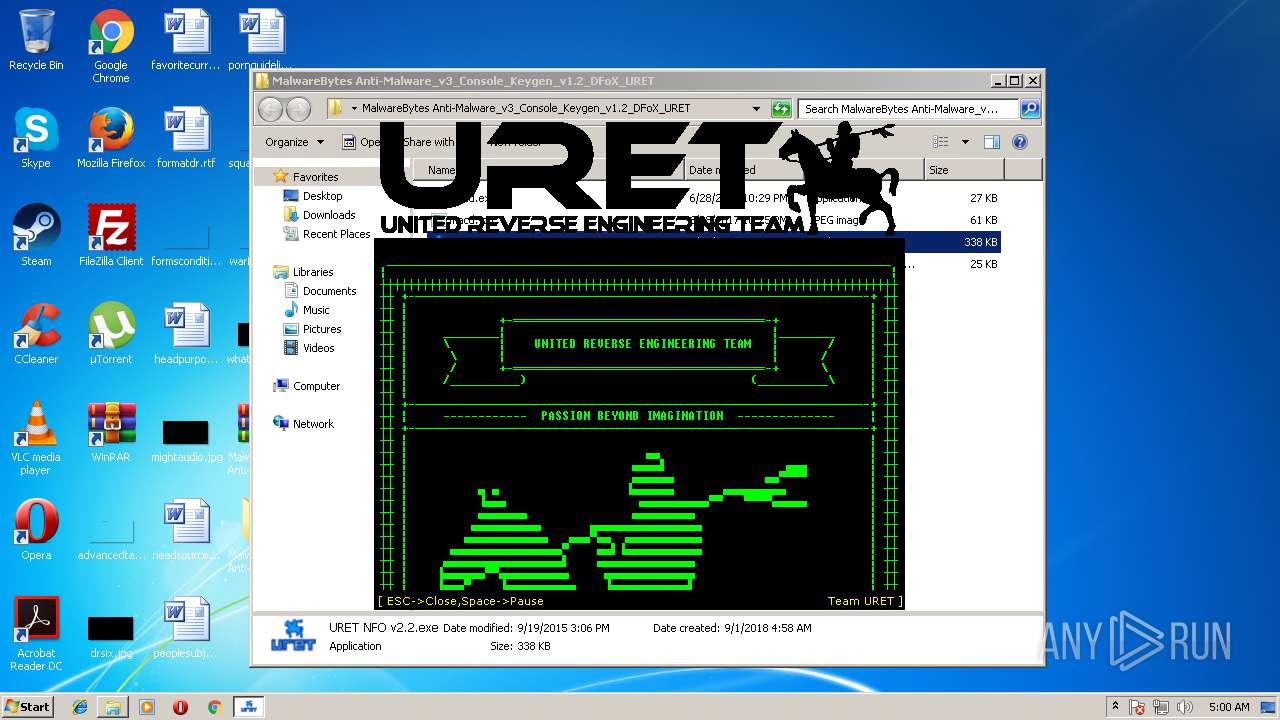Switch to the URET NFO taskbar button

click(x=248, y=706)
